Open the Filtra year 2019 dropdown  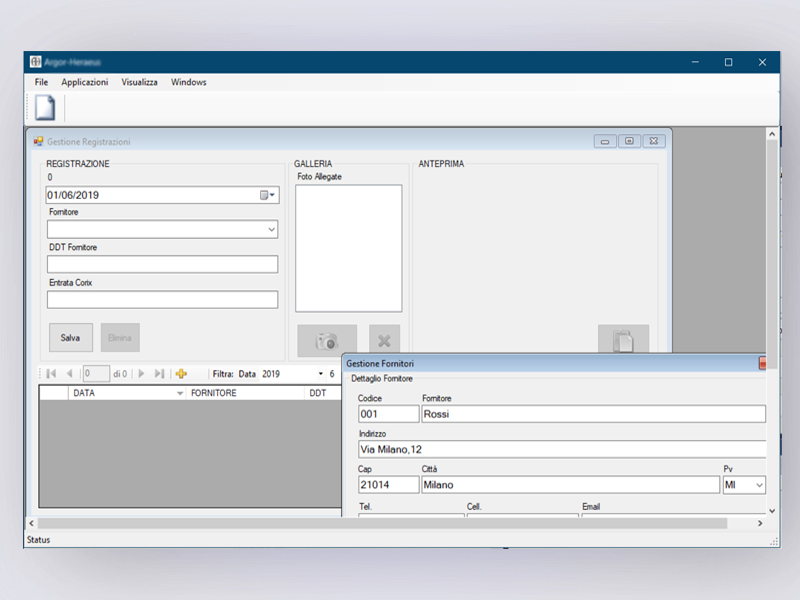[321, 374]
